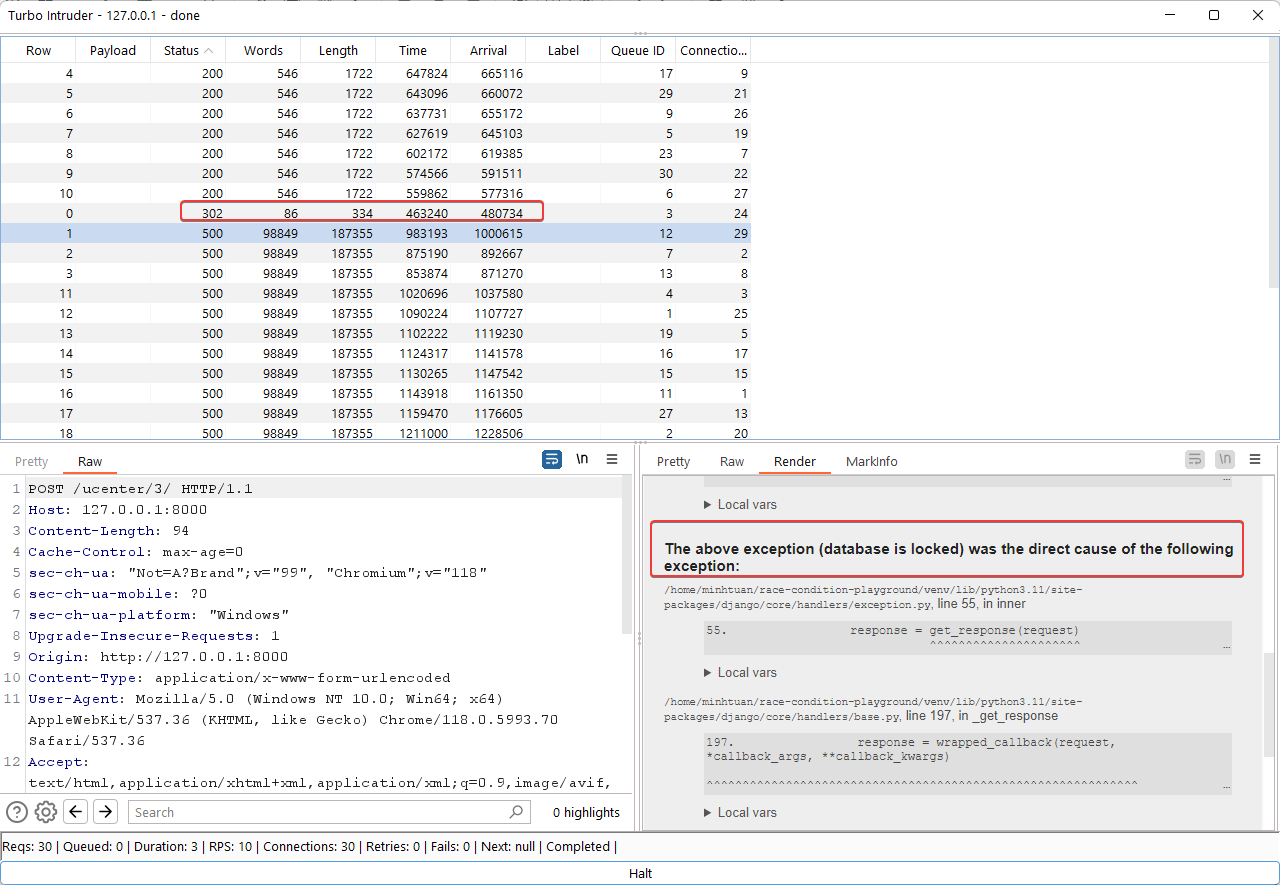1280x885 pixels.
Task: Open the response viewer hamburger menu
Action: point(1255,460)
